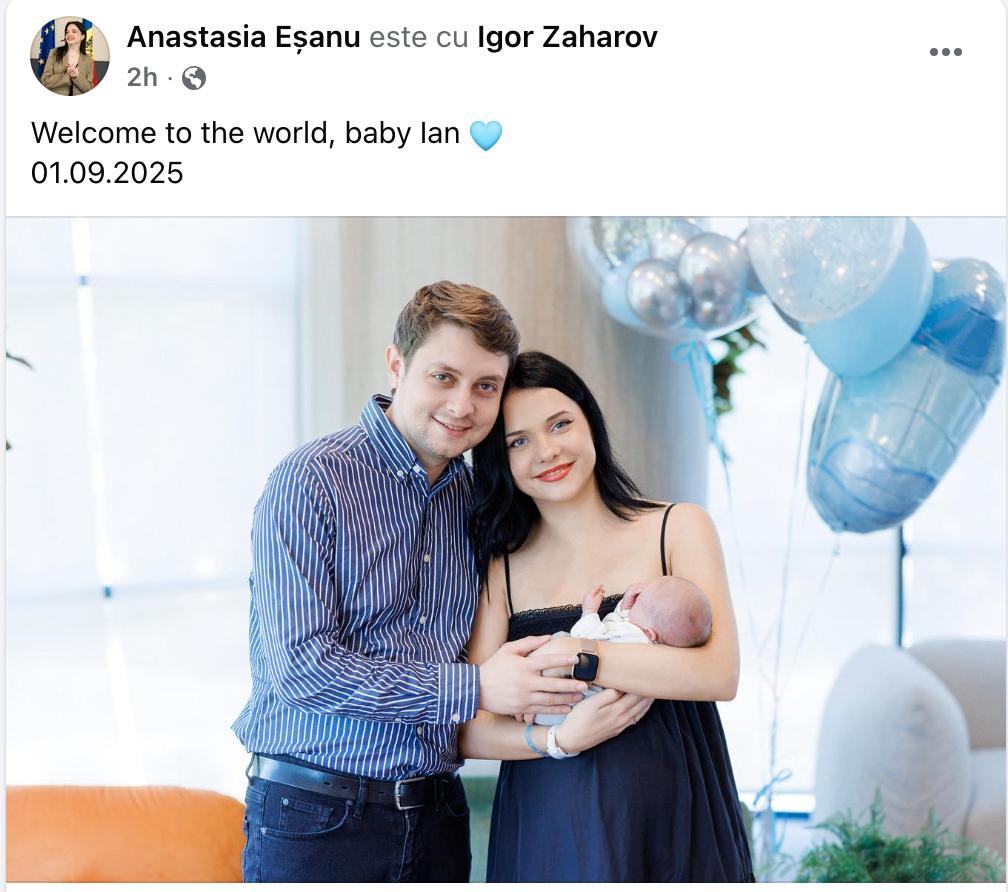Viewport: 1008px width, 892px height.
Task: Click the 'Welcome to the world, baby Ian' caption
Action: coord(246,134)
